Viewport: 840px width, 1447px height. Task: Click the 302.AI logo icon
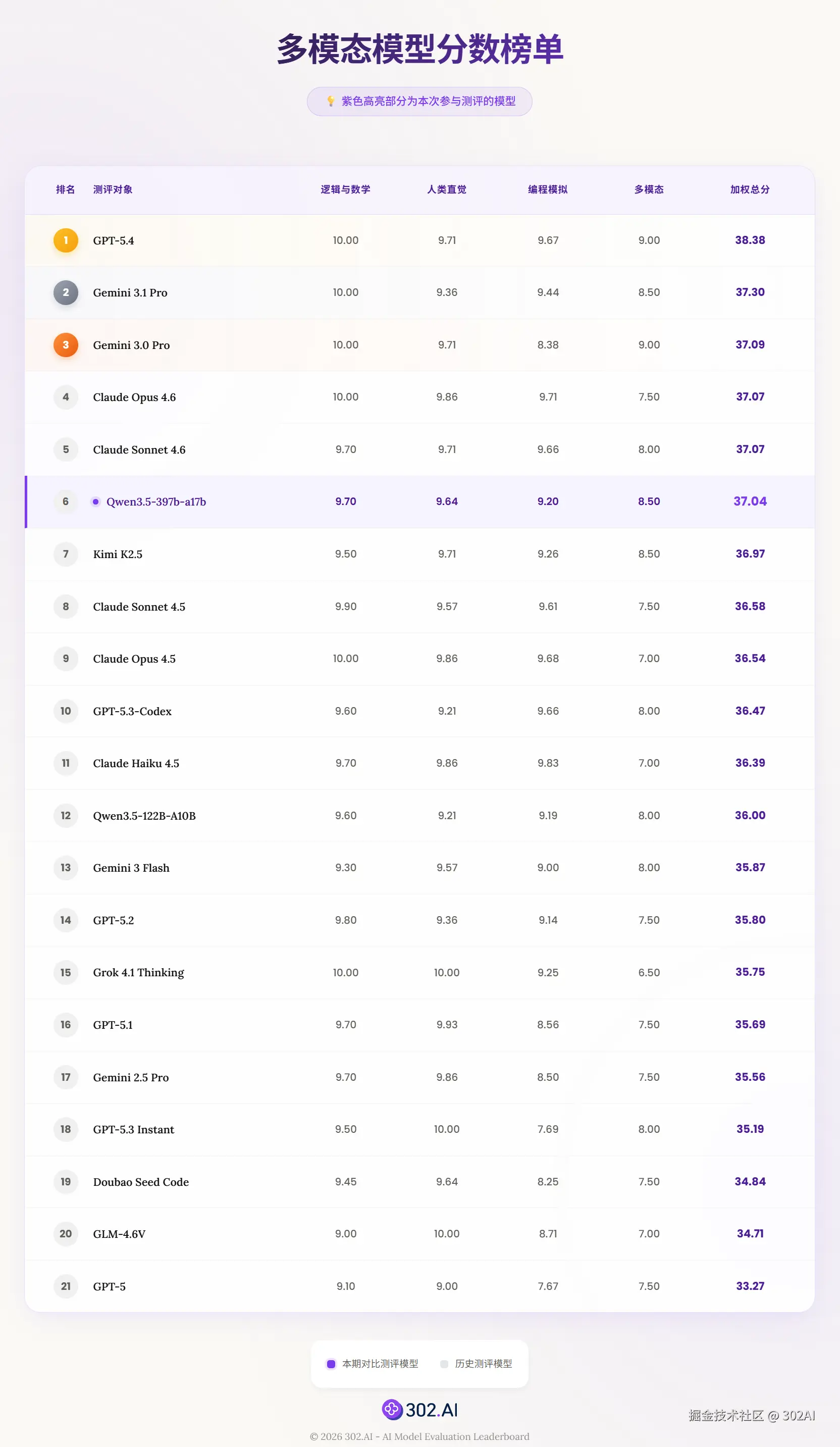coord(392,1409)
